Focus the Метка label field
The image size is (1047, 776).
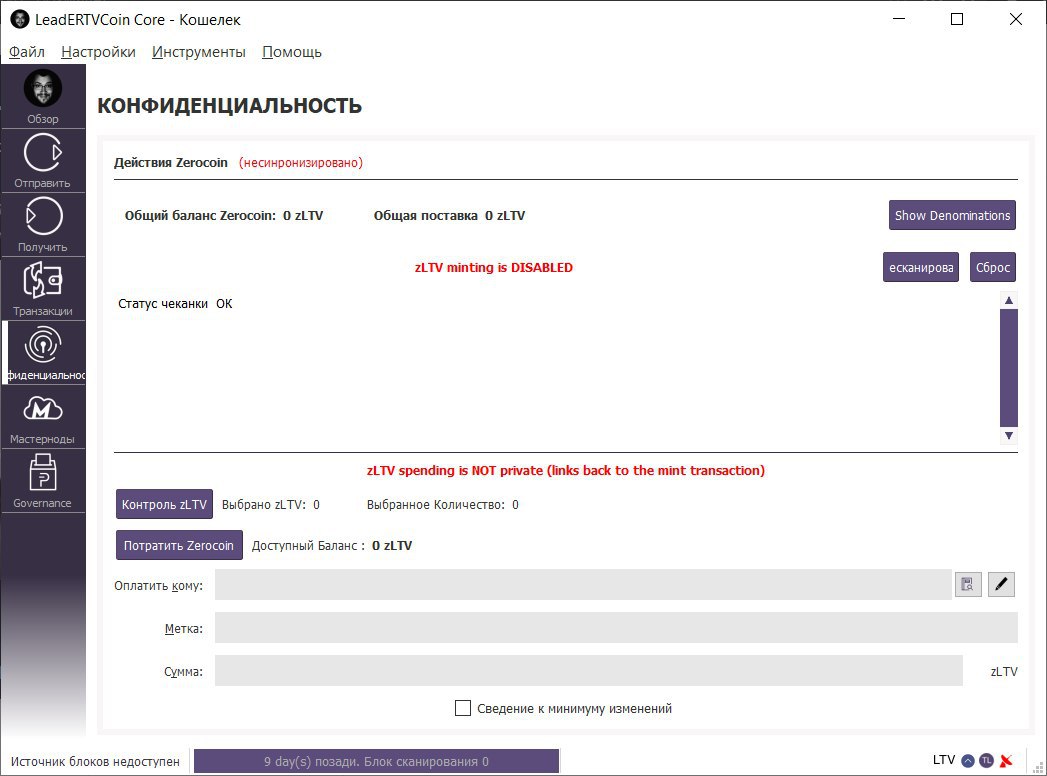point(616,628)
